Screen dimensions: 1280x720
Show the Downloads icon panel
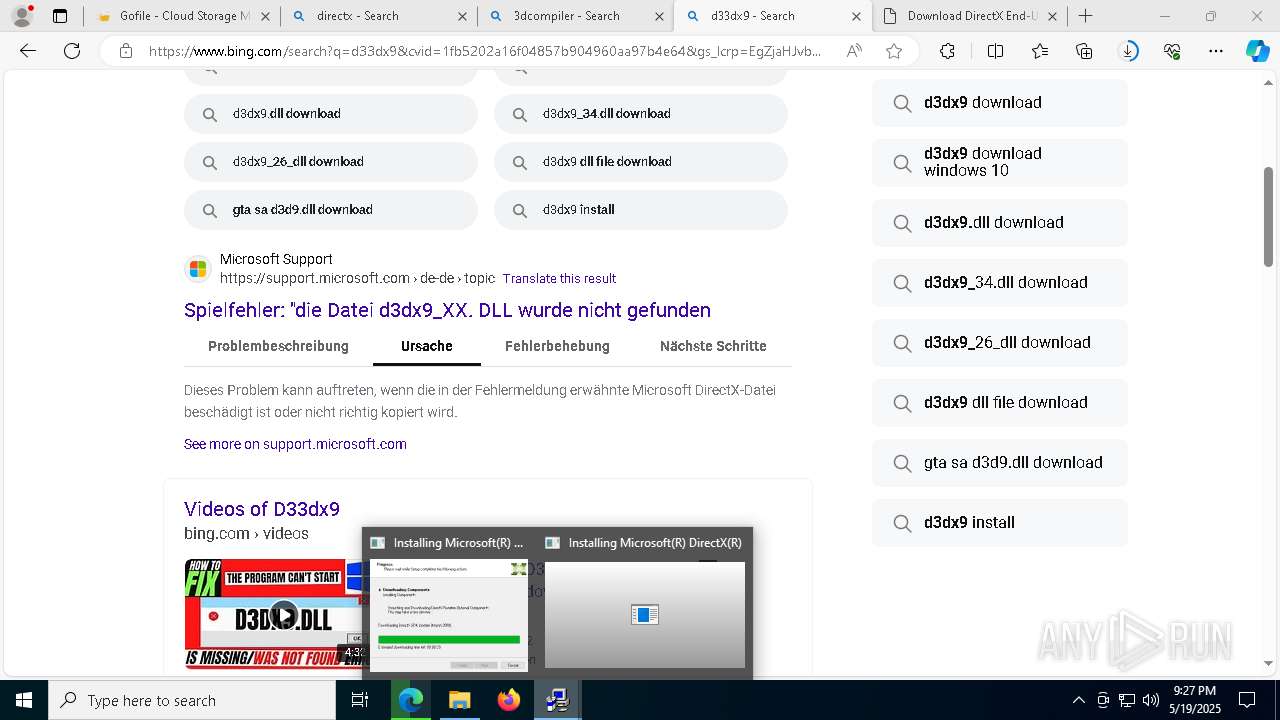(x=1128, y=51)
